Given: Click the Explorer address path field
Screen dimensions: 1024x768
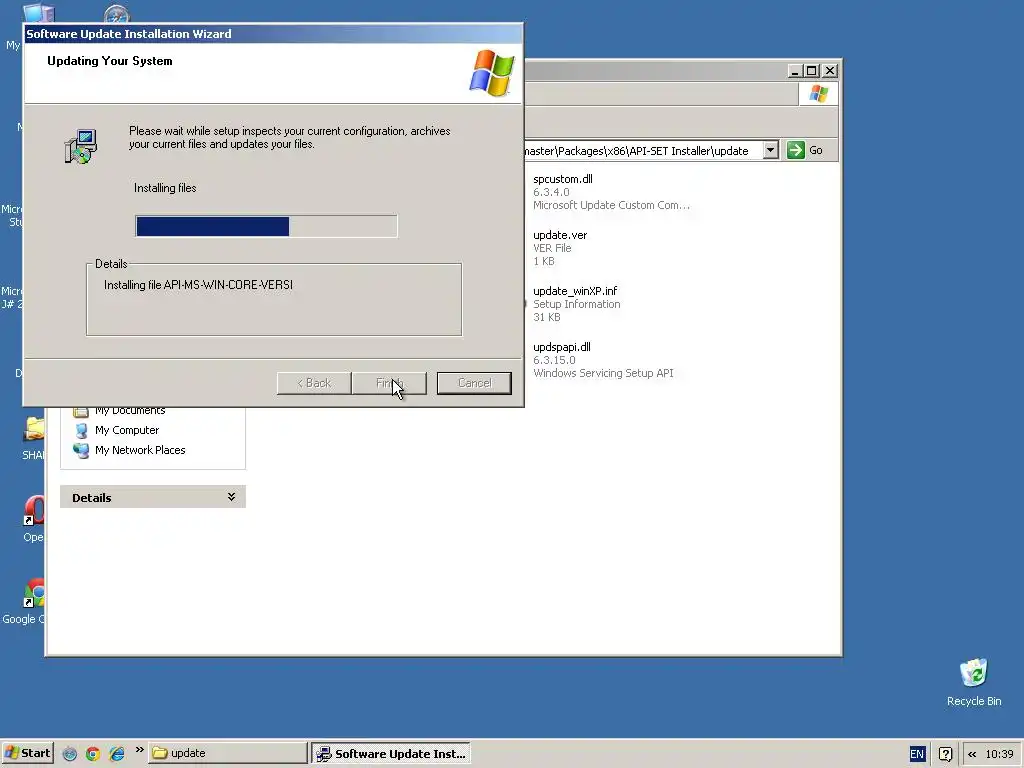Looking at the screenshot, I should coord(643,151).
